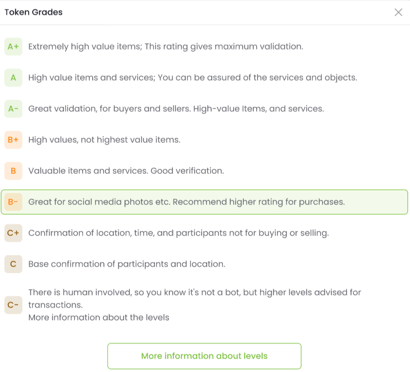410x372 pixels.
Task: Open More information about levels button
Action: point(204,356)
